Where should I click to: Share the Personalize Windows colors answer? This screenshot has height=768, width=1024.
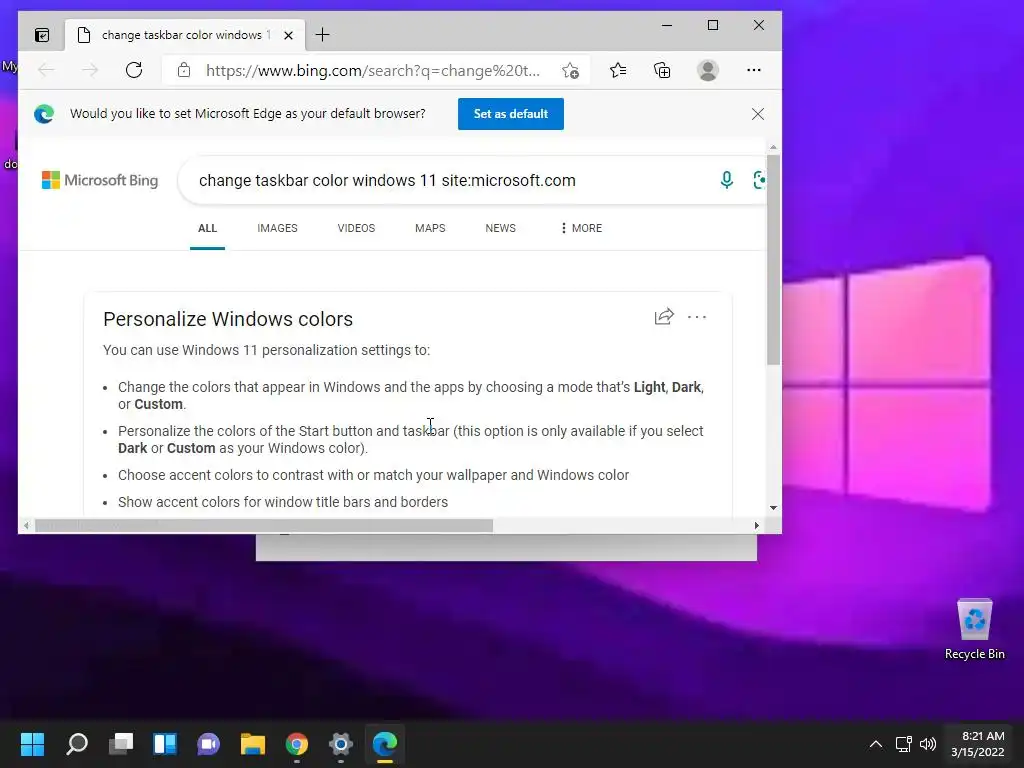(x=664, y=317)
